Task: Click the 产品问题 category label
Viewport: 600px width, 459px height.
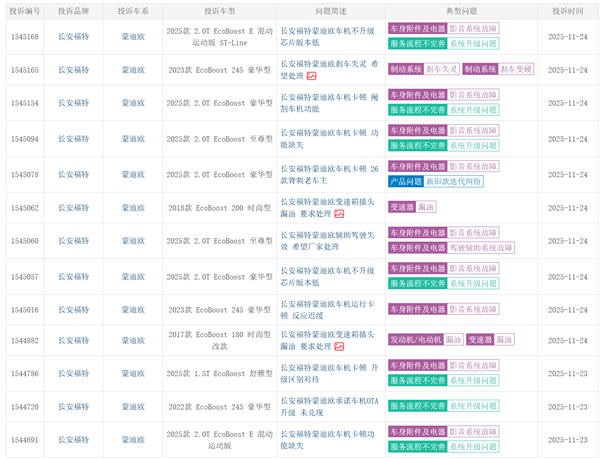Action: tap(405, 182)
